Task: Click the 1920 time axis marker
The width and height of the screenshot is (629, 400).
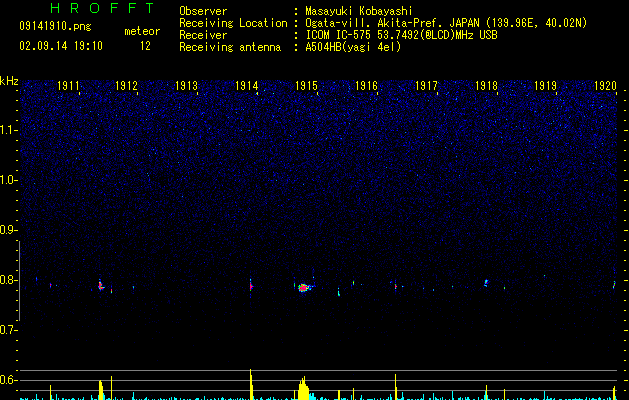Action: tap(605, 86)
